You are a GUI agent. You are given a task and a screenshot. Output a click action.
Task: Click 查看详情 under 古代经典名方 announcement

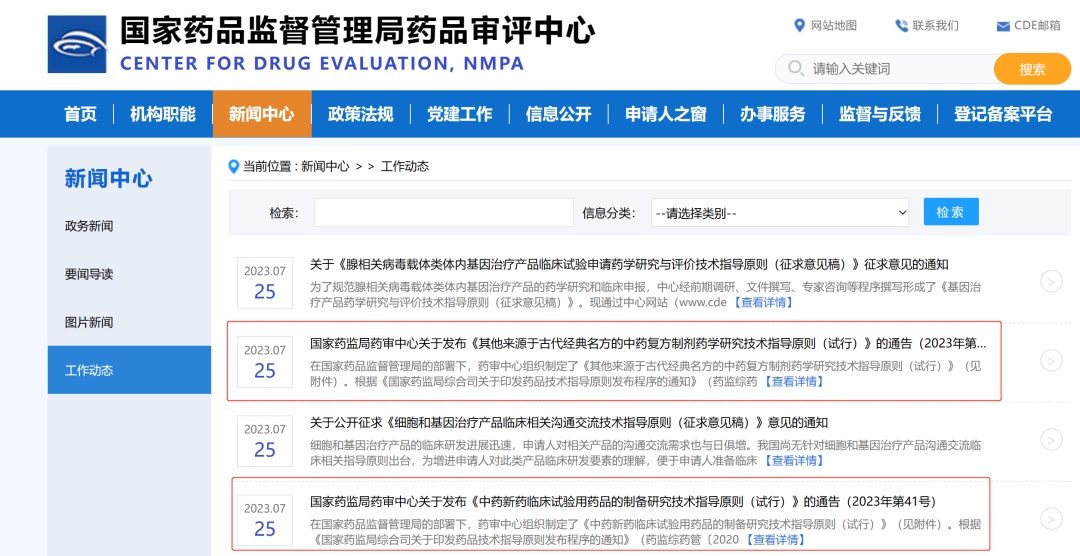[793, 382]
